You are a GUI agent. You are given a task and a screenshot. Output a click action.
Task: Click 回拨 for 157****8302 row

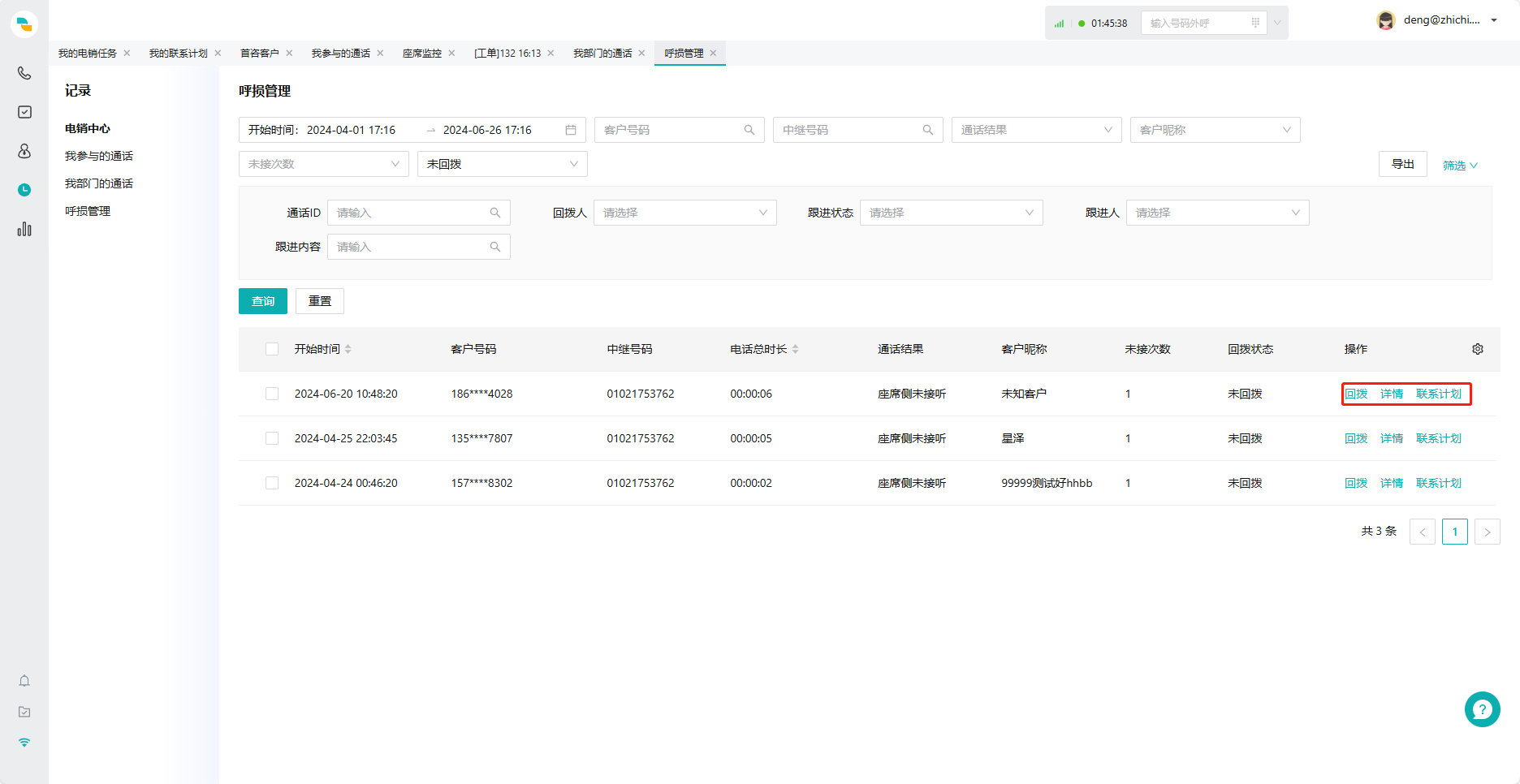pyautogui.click(x=1356, y=483)
